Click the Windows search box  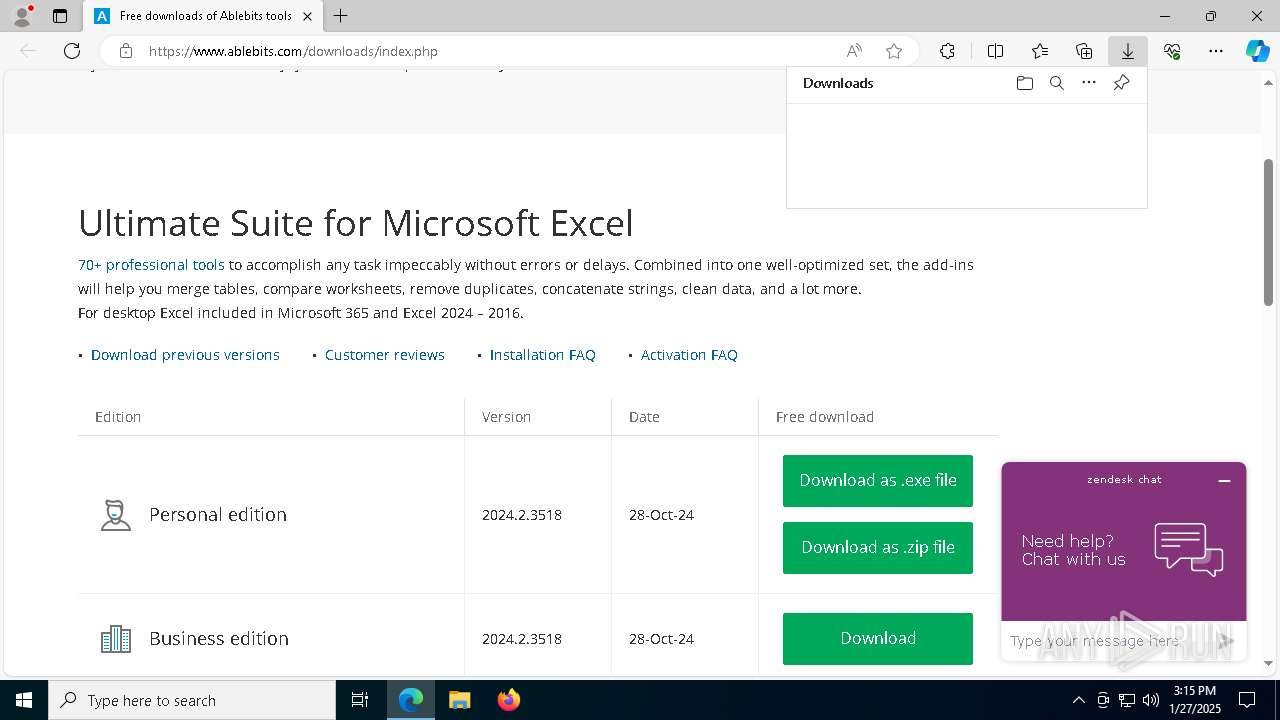pyautogui.click(x=192, y=700)
